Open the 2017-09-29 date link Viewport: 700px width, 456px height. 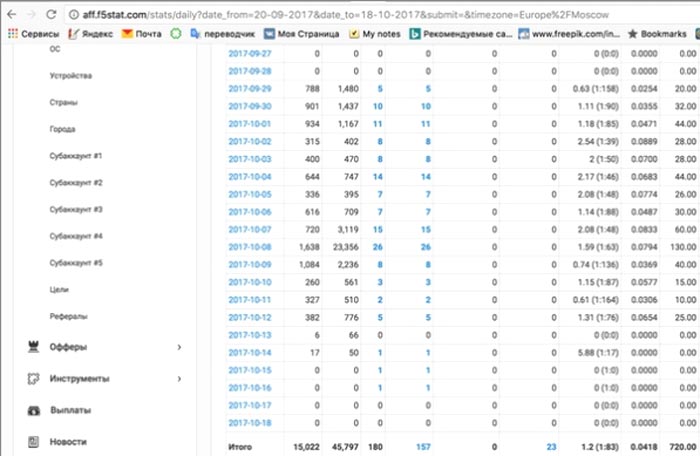click(x=250, y=88)
